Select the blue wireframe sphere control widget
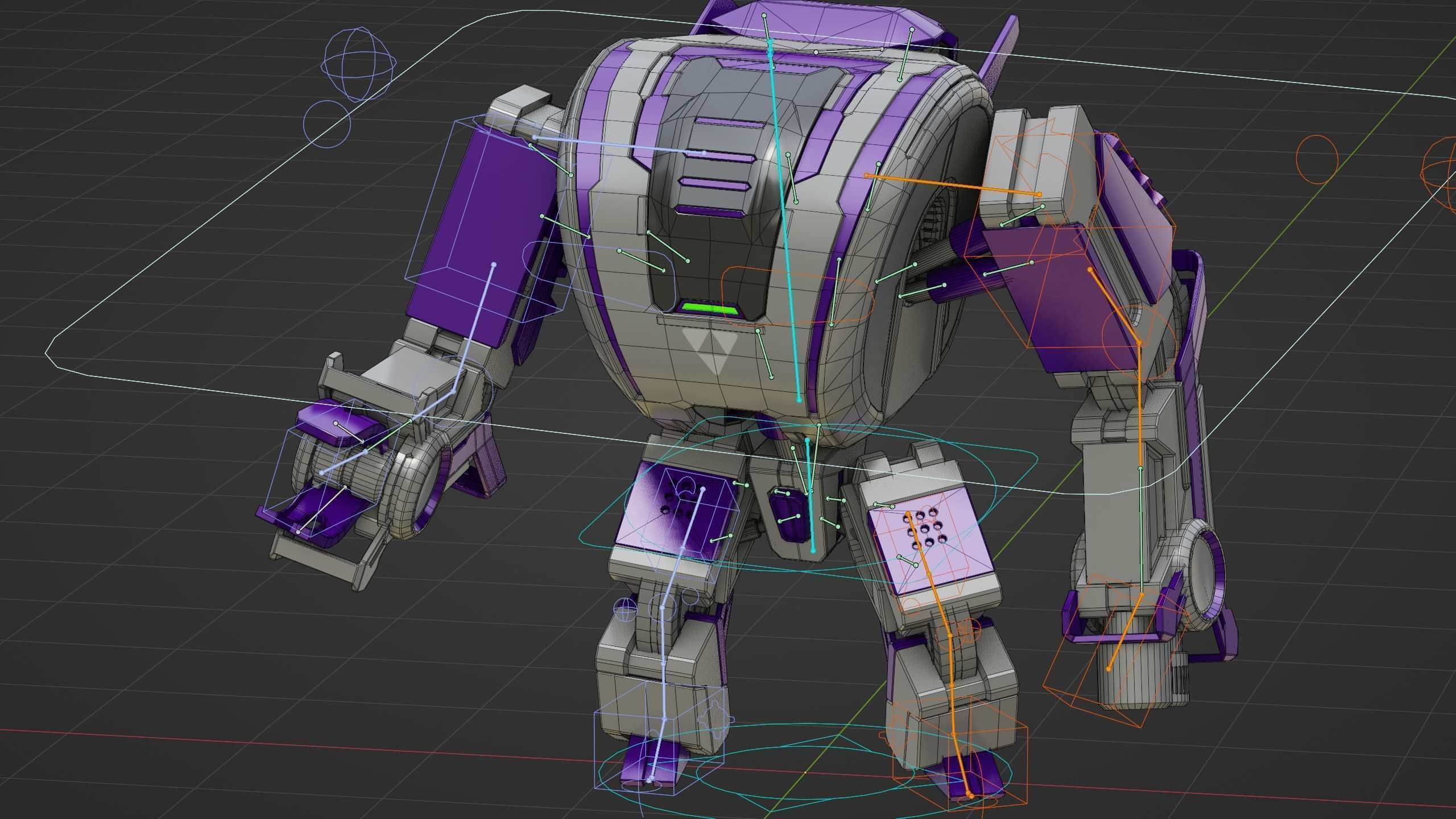1456x819 pixels. [x=359, y=64]
